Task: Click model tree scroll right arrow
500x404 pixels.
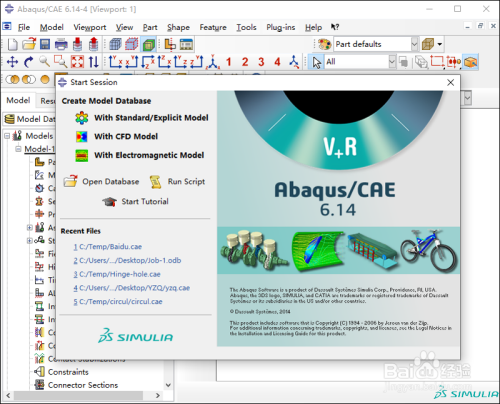Action: tap(158, 396)
